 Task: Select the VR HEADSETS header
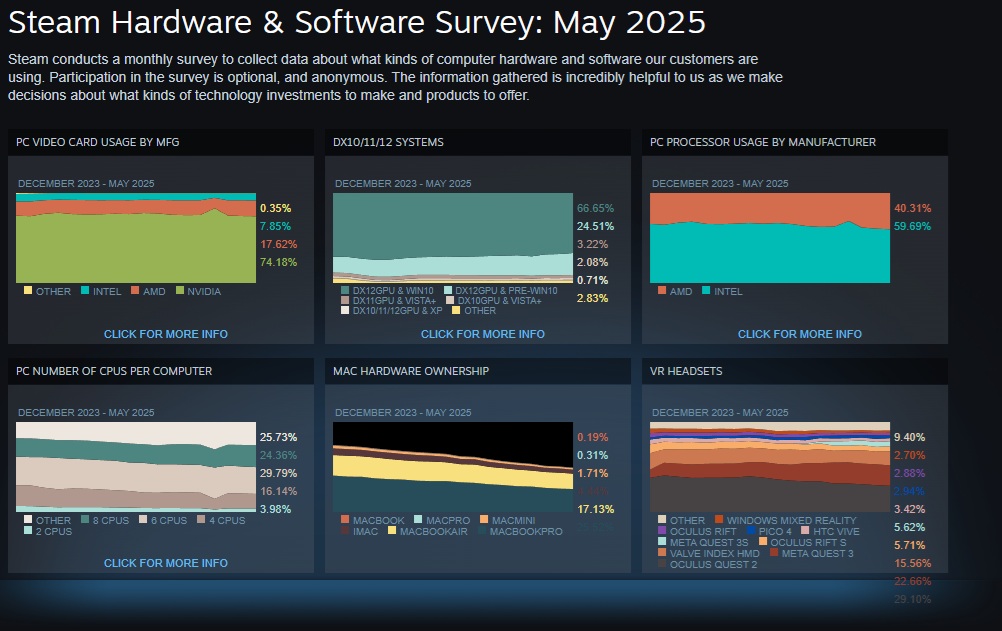(686, 371)
